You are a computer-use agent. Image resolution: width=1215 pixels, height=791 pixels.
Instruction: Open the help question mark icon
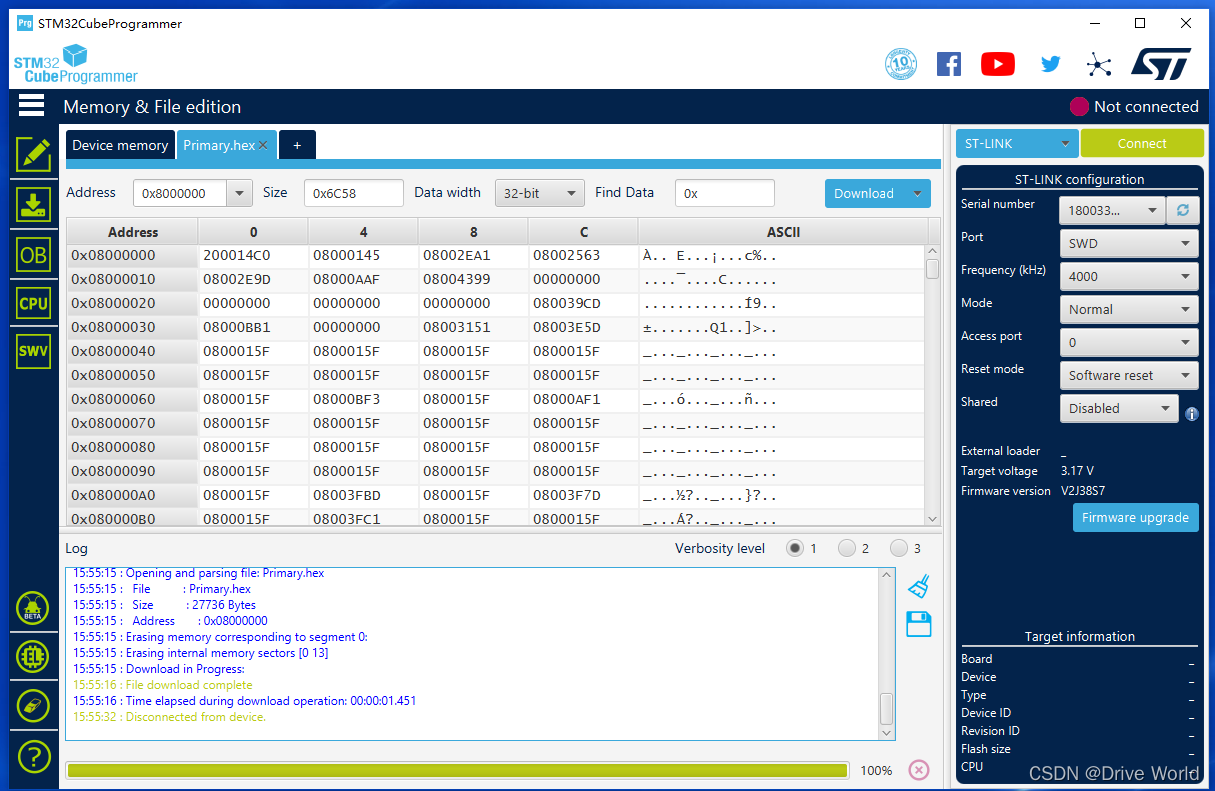[x=33, y=756]
